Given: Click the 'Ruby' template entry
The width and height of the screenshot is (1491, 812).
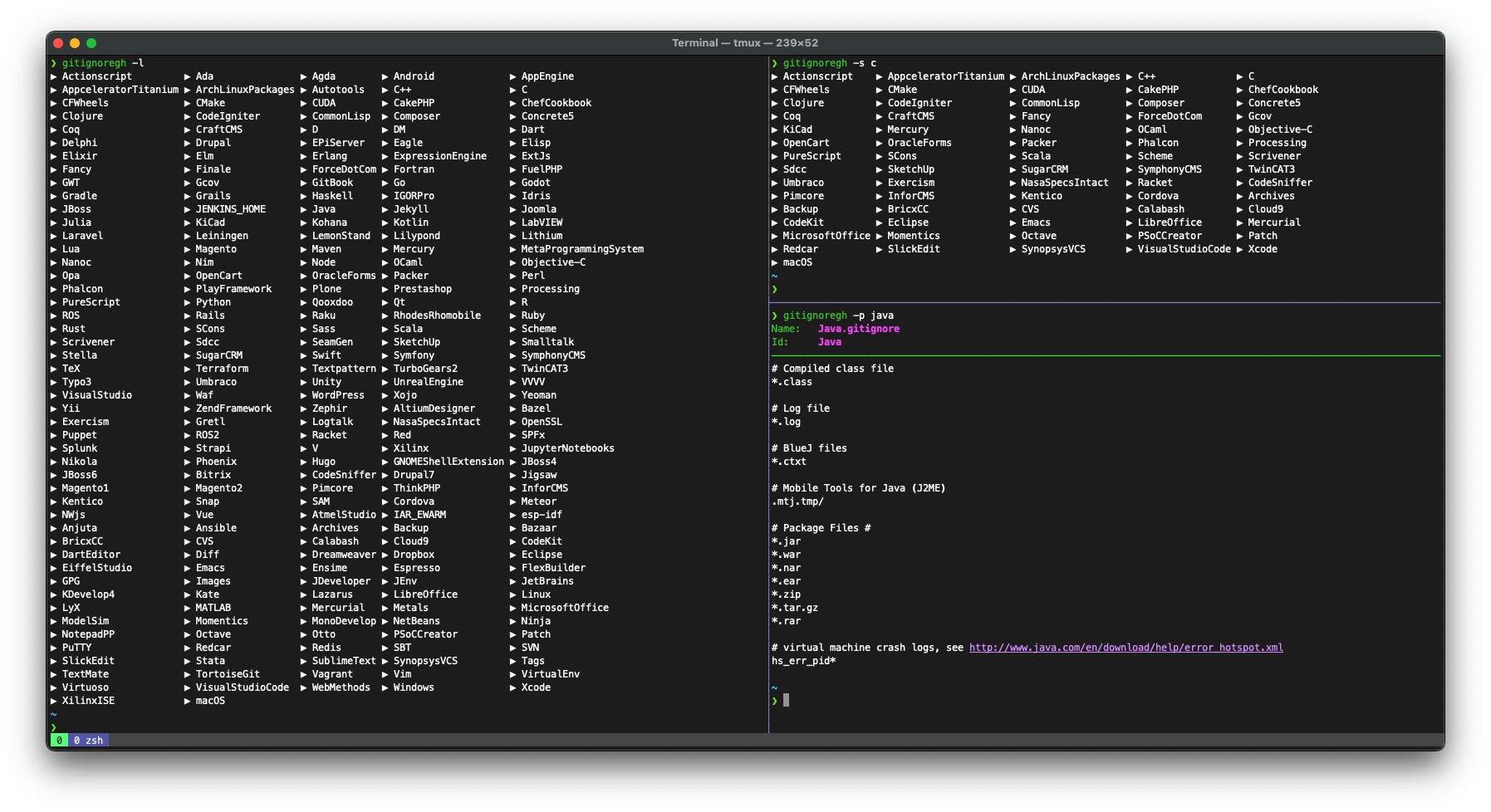Looking at the screenshot, I should (533, 316).
